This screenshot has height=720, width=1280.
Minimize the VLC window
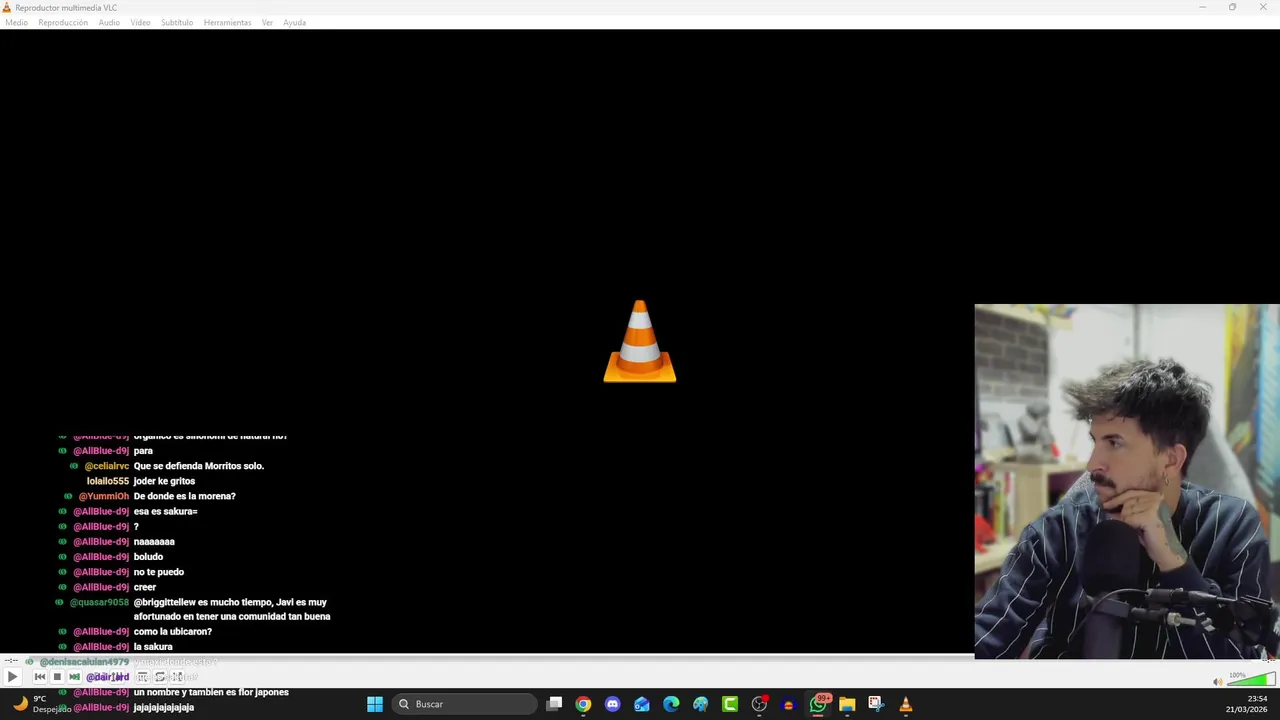coord(1202,7)
